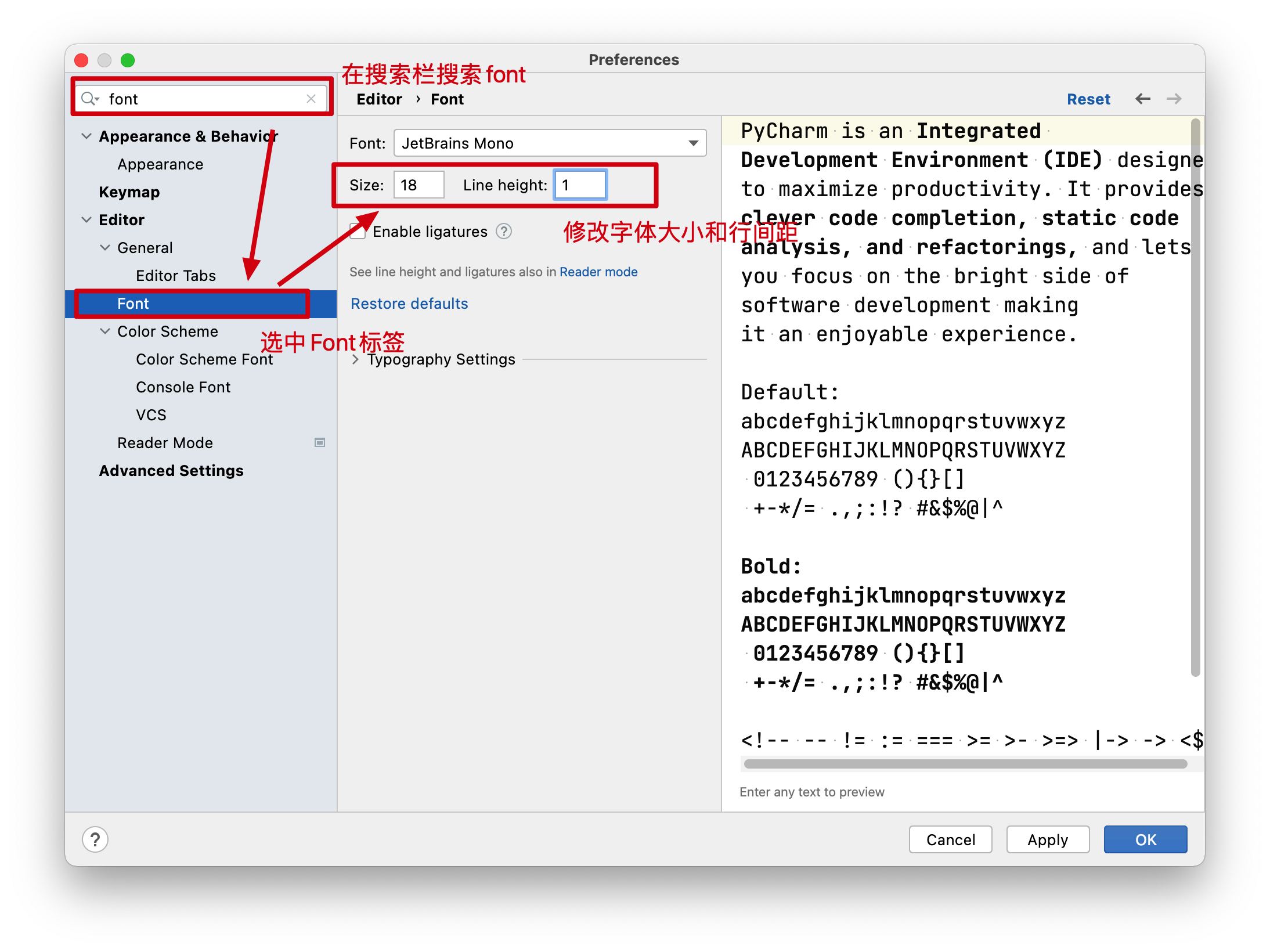Open the Keymap settings page
Screen dimensions: 1270x952
click(x=129, y=192)
